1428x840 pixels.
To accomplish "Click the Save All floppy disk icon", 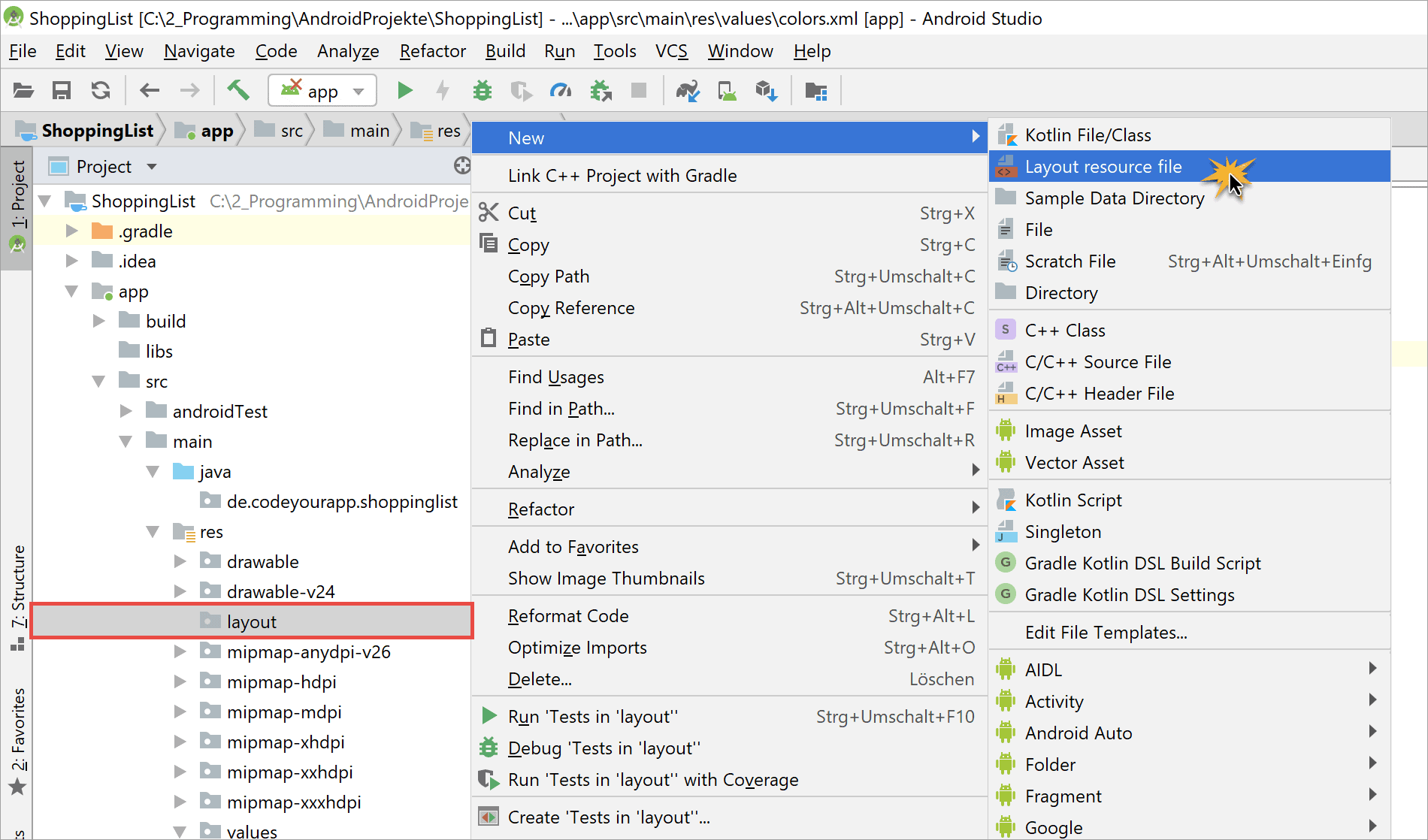I will pos(62,91).
